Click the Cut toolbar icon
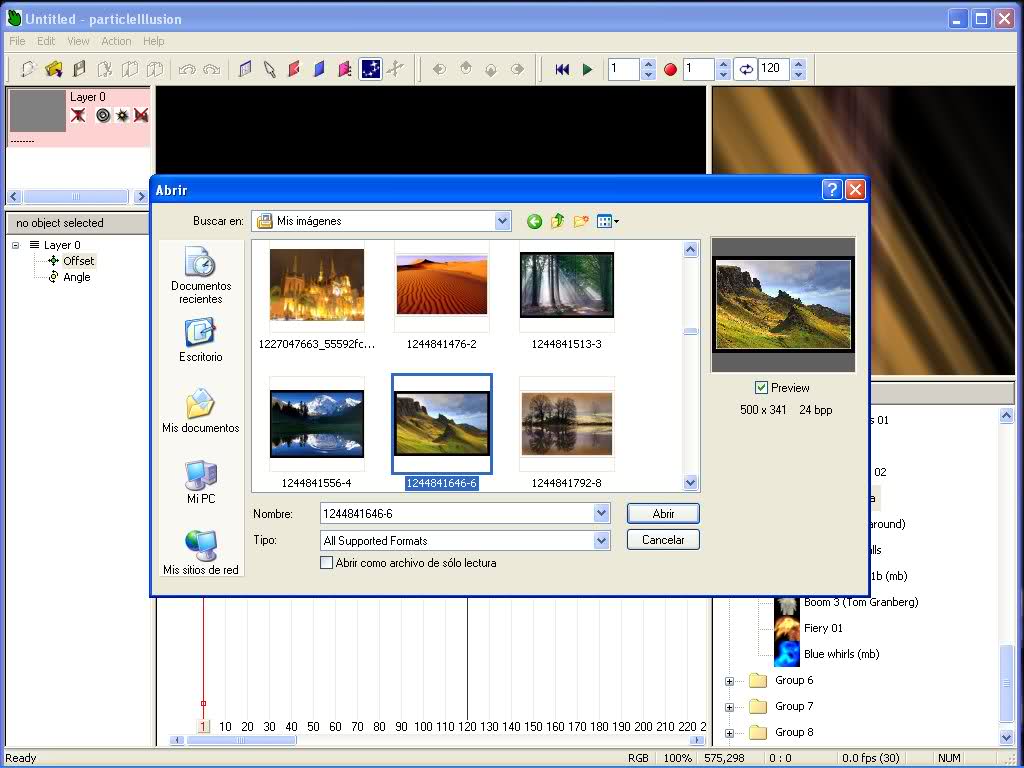The height and width of the screenshot is (768, 1024). (104, 69)
